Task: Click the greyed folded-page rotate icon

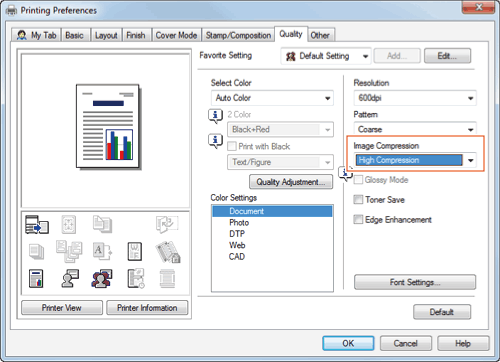Action: point(167,224)
